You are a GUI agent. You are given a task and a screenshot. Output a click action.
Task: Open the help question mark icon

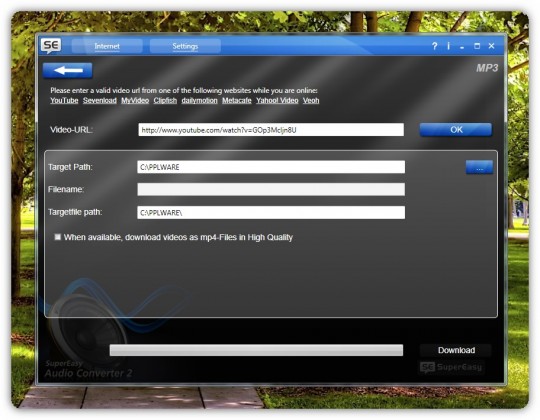pos(435,46)
